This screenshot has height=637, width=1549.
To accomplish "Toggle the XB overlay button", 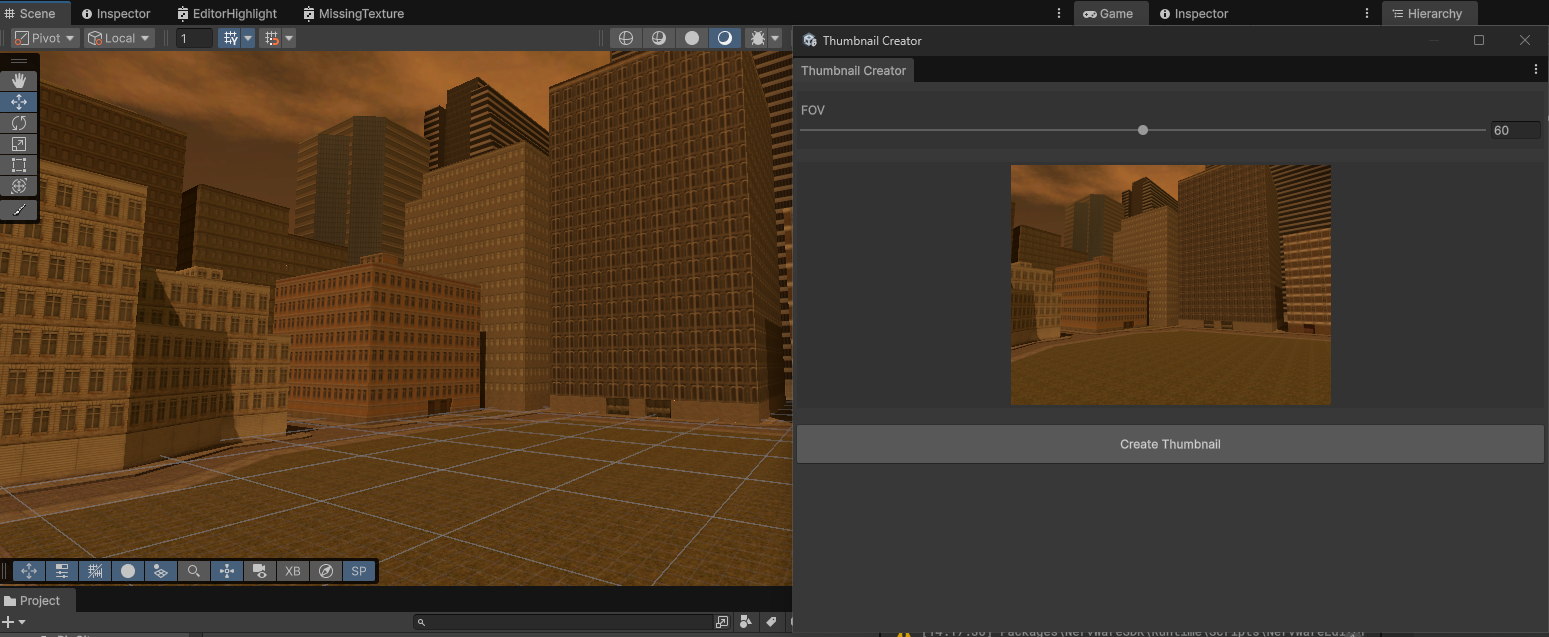I will point(292,571).
